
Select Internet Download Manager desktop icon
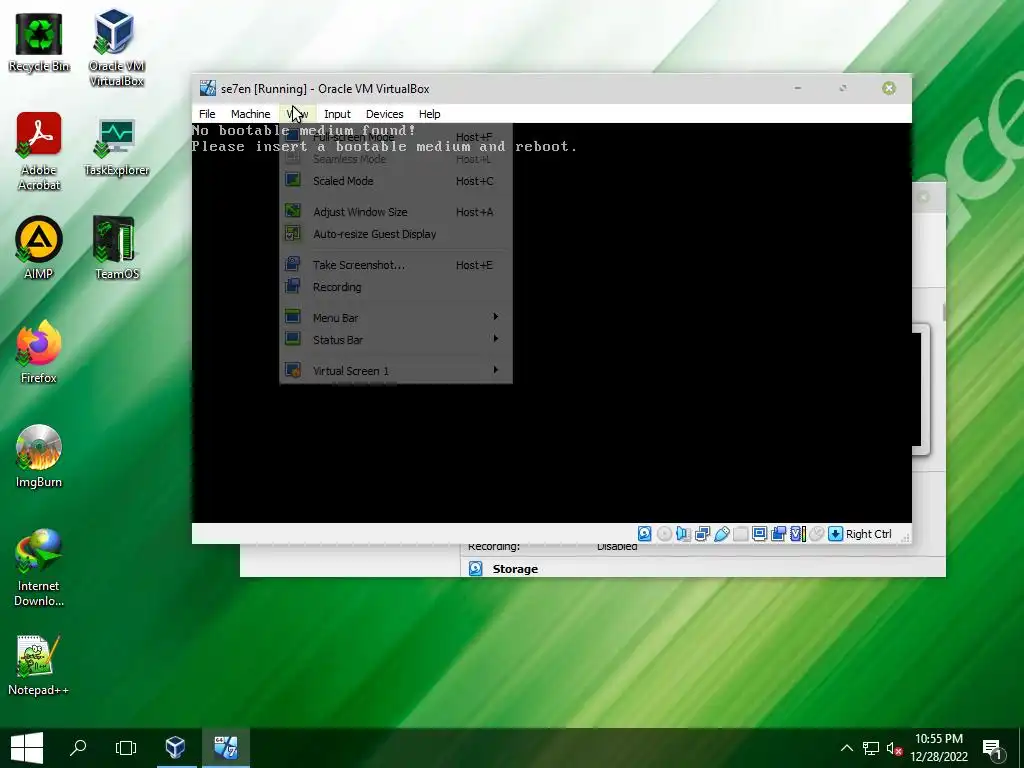click(39, 567)
